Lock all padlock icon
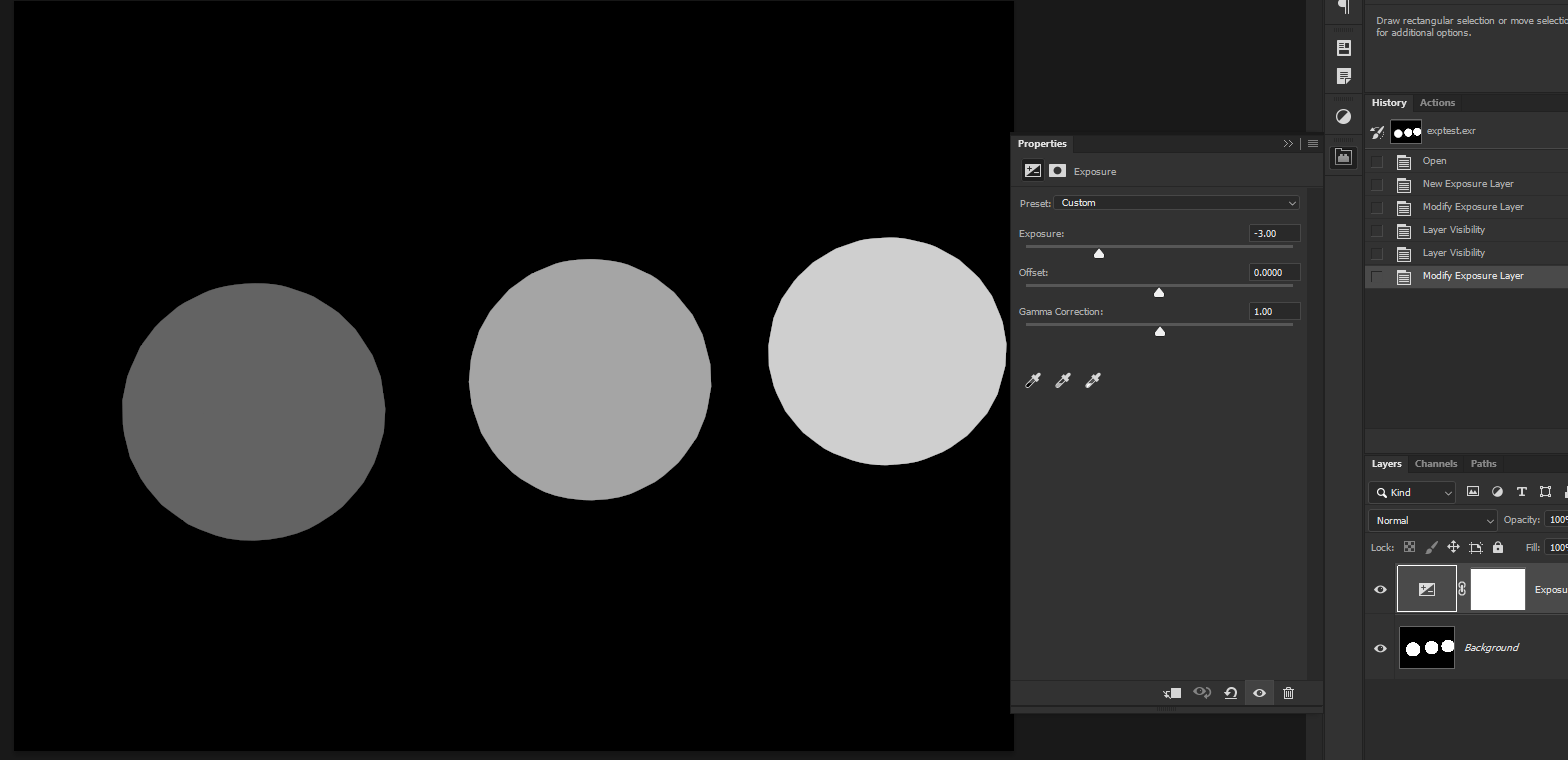 pyautogui.click(x=1498, y=548)
